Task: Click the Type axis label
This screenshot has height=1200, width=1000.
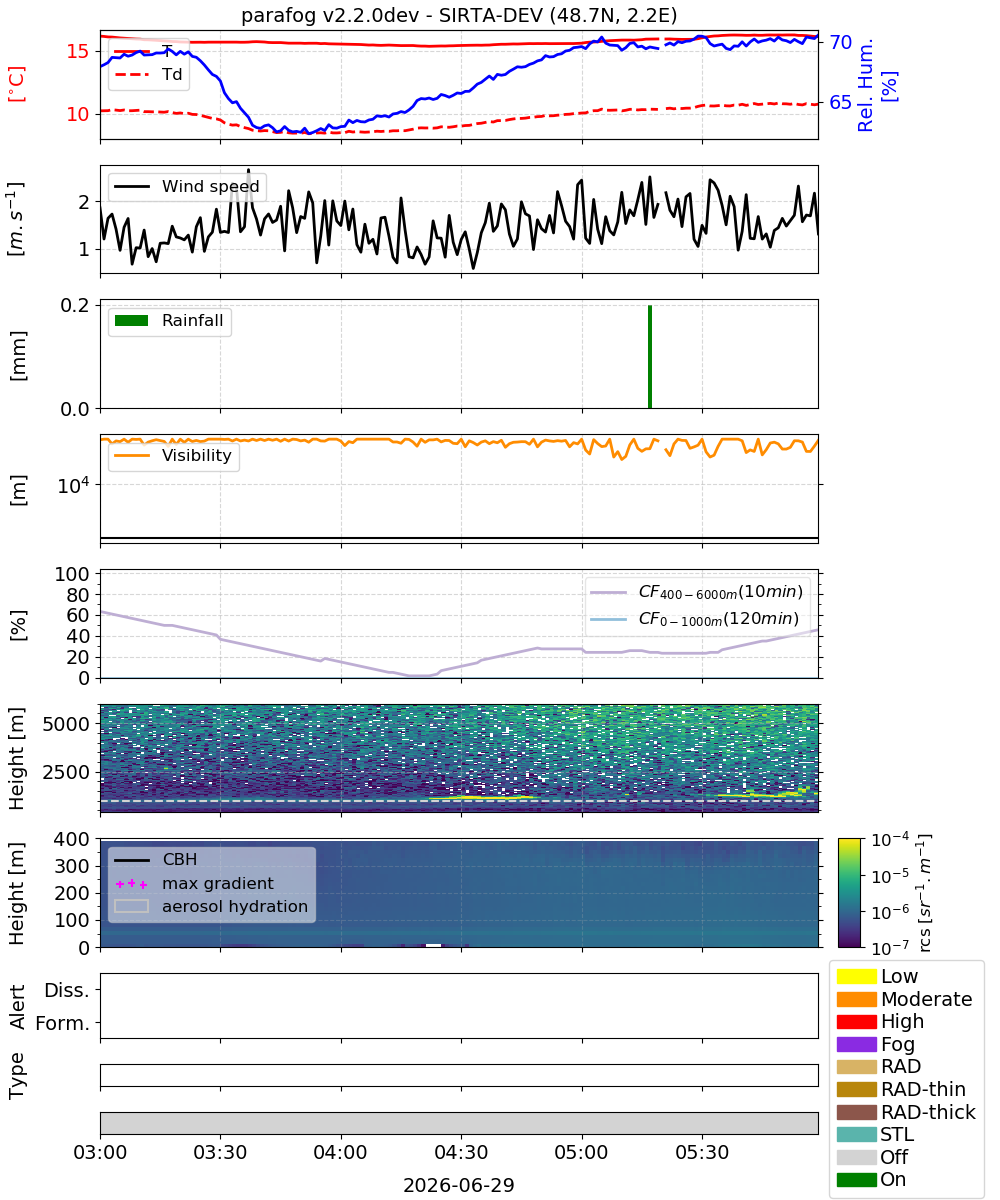Action: (18, 1075)
